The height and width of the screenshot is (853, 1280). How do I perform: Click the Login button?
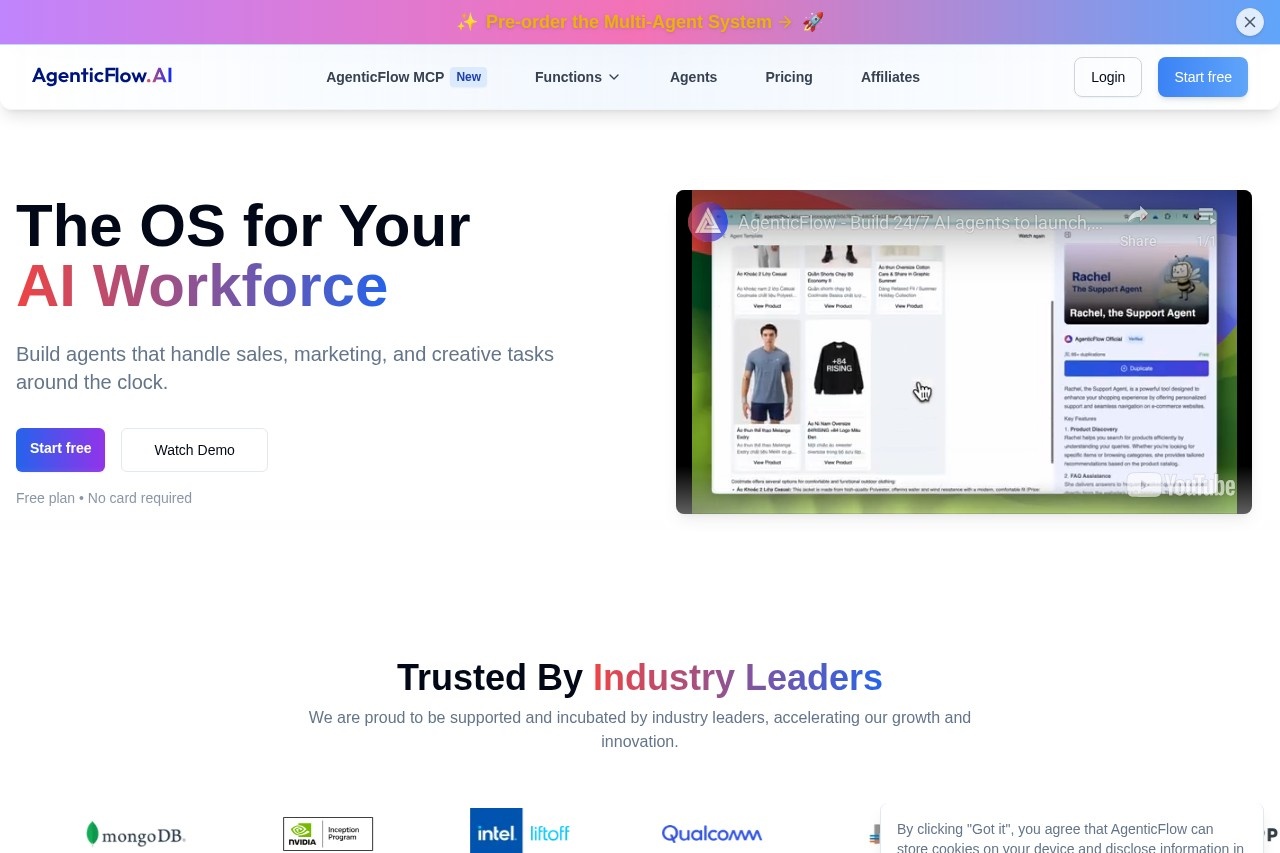[1107, 77]
